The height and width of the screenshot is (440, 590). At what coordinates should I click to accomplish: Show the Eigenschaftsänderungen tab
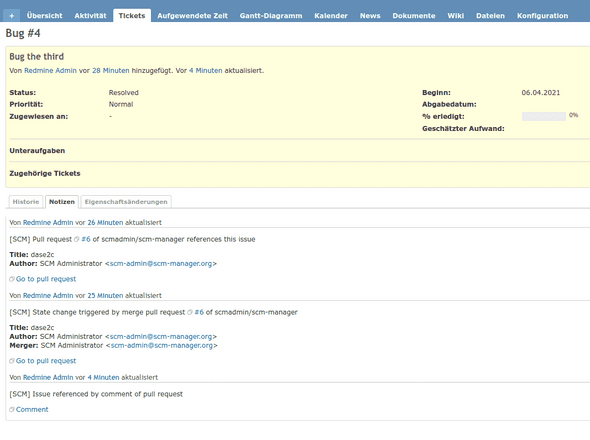126,202
